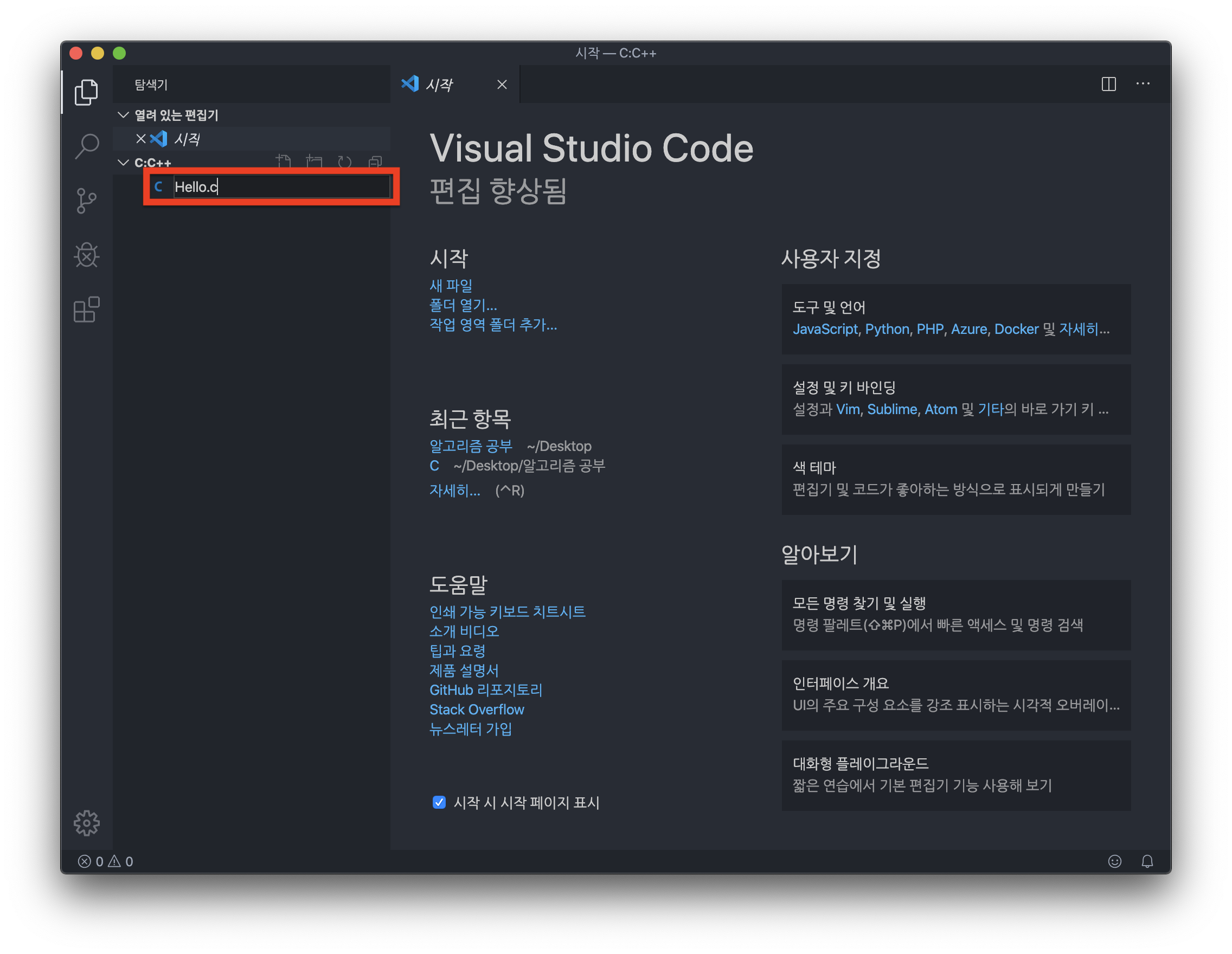The width and height of the screenshot is (1232, 954).
Task: Select the 시작 editor tab
Action: [x=439, y=85]
